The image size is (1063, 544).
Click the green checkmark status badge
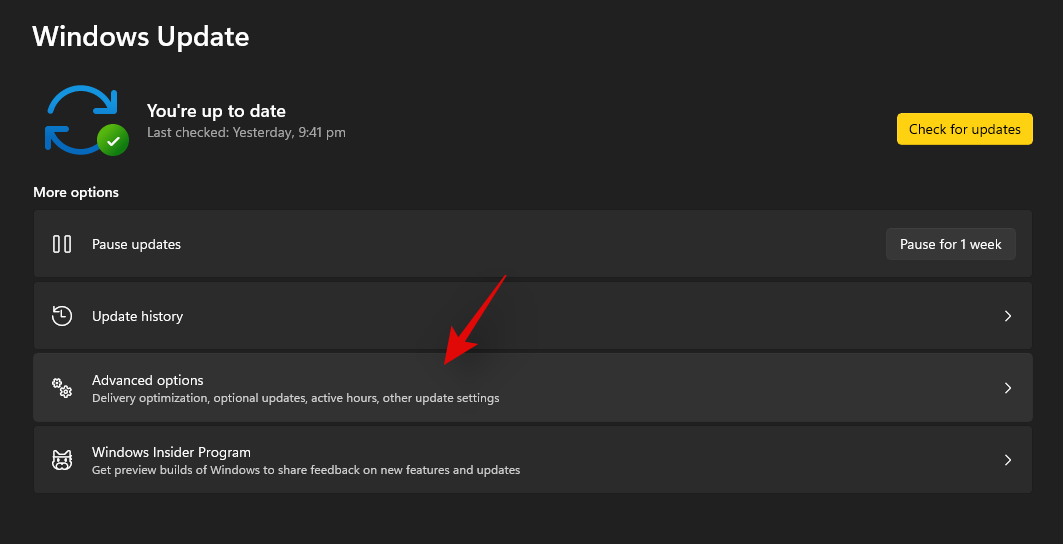pos(113,140)
